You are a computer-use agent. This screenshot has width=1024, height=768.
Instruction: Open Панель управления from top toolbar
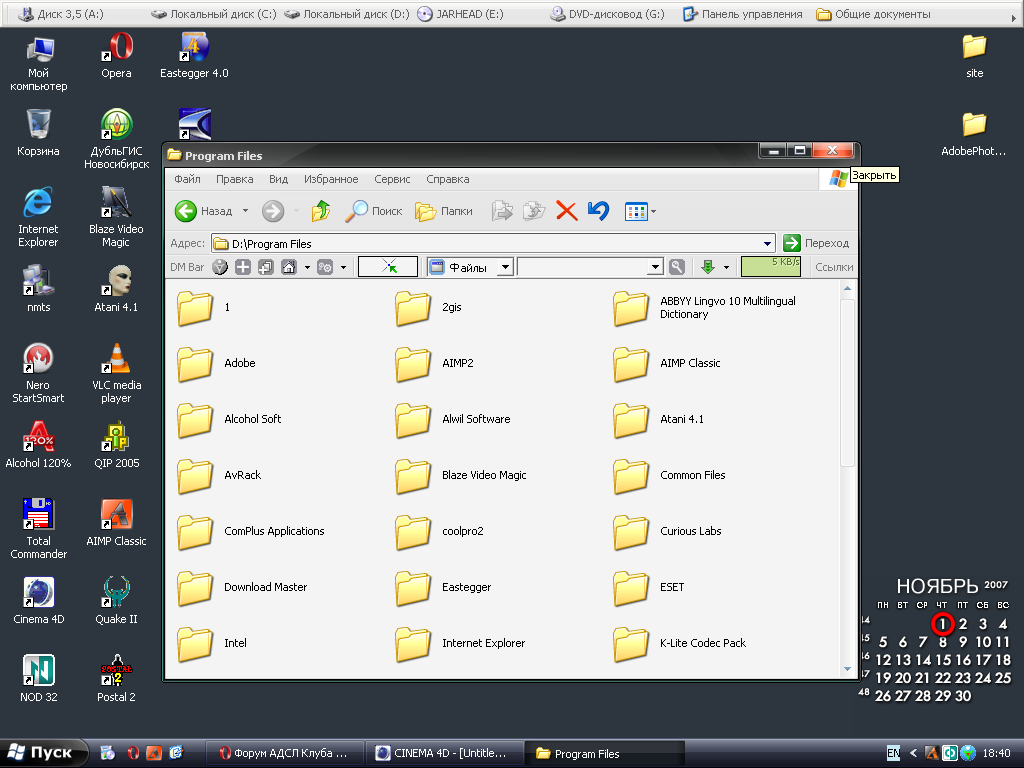tap(743, 14)
